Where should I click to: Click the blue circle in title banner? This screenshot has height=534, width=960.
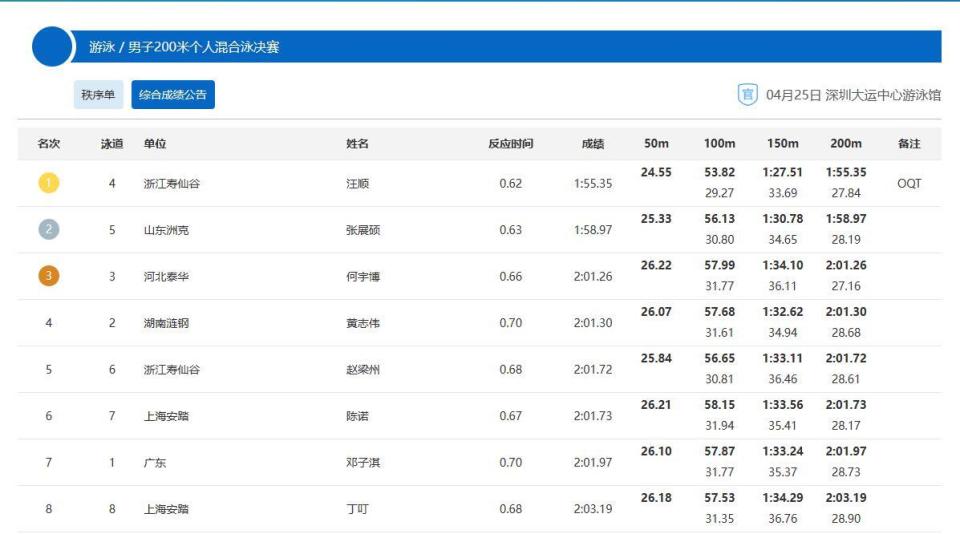(52, 47)
